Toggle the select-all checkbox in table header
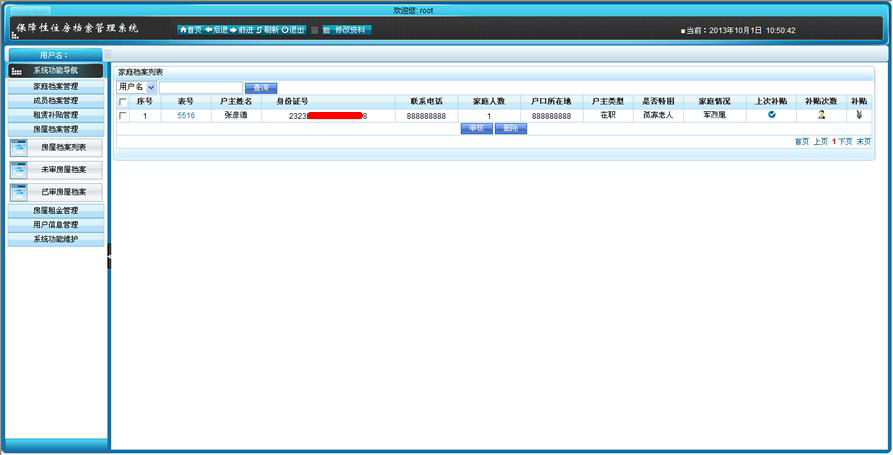Image resolution: width=893 pixels, height=455 pixels. [x=123, y=102]
